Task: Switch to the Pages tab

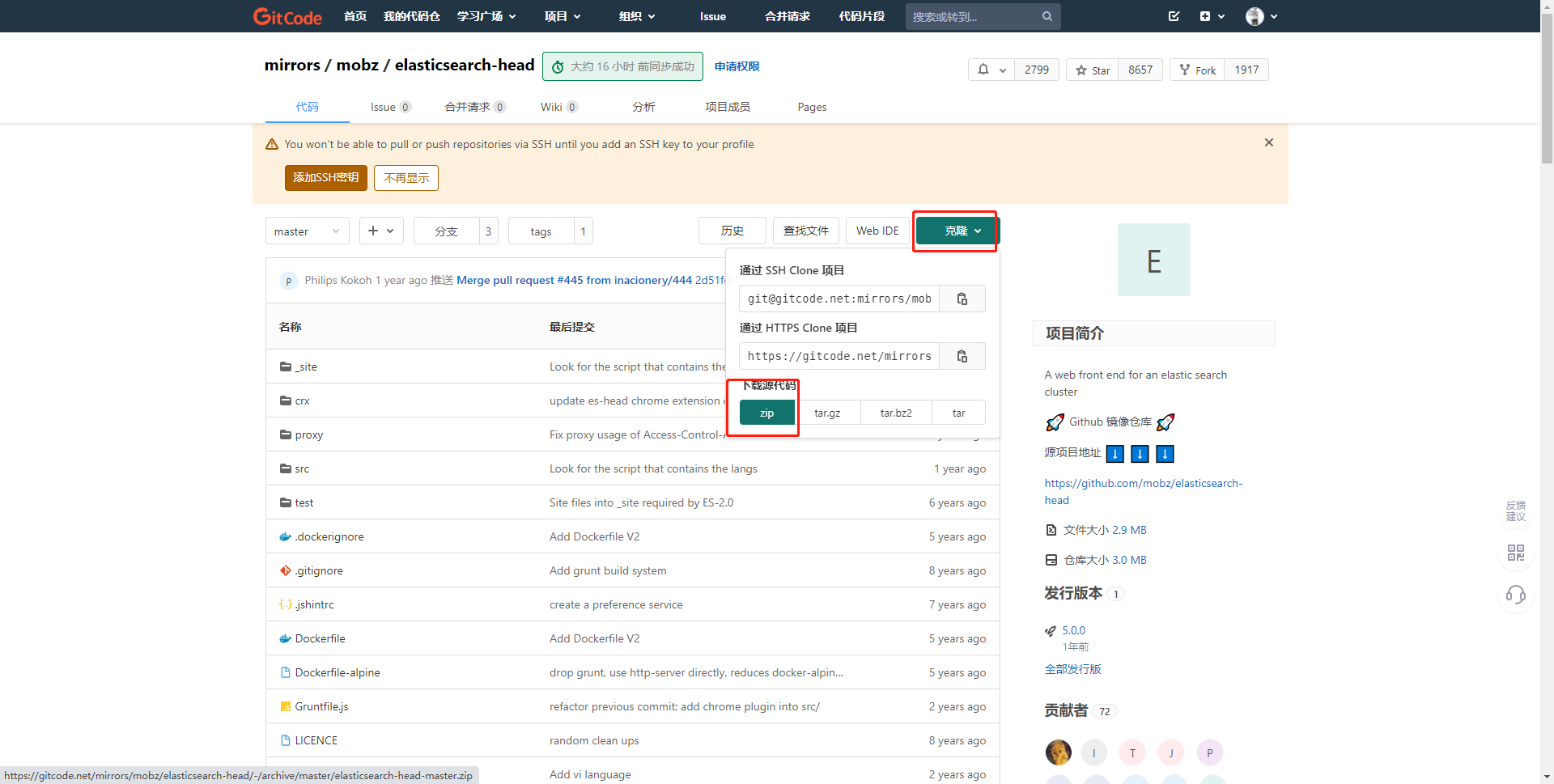Action: point(812,107)
